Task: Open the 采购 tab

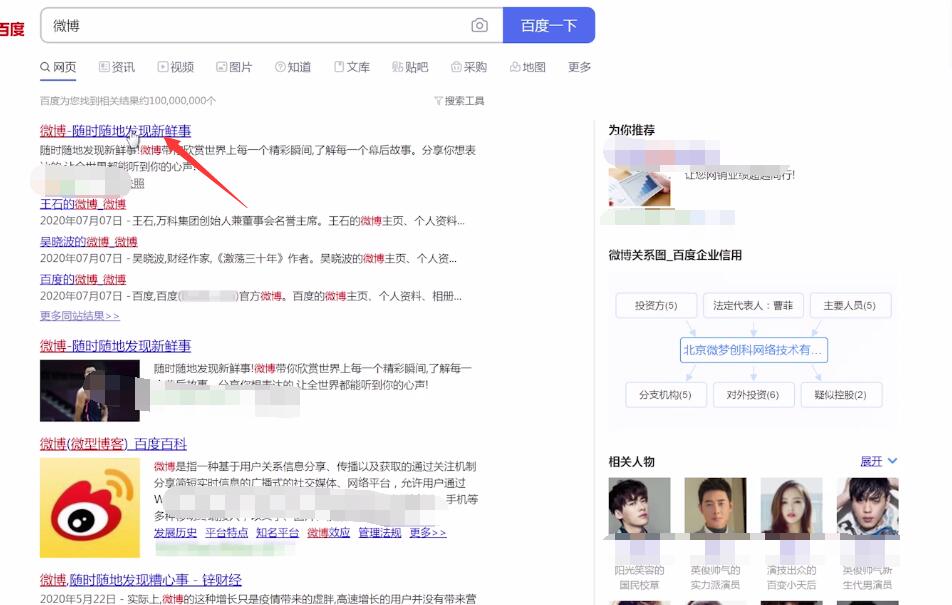Action: (469, 67)
